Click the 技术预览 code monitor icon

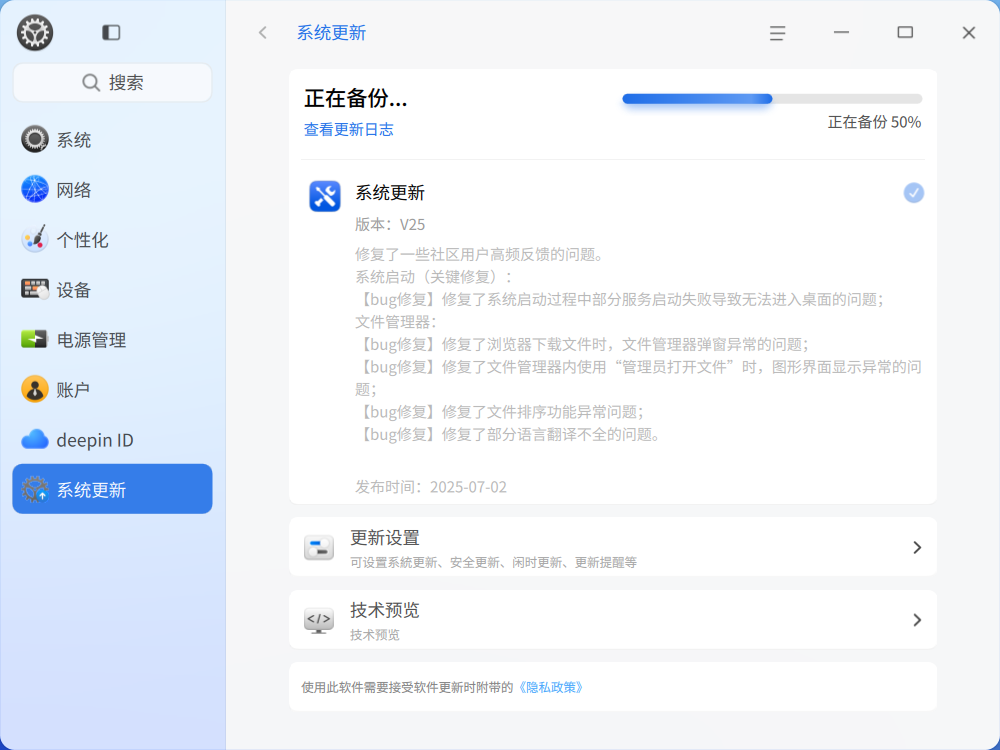coord(319,620)
